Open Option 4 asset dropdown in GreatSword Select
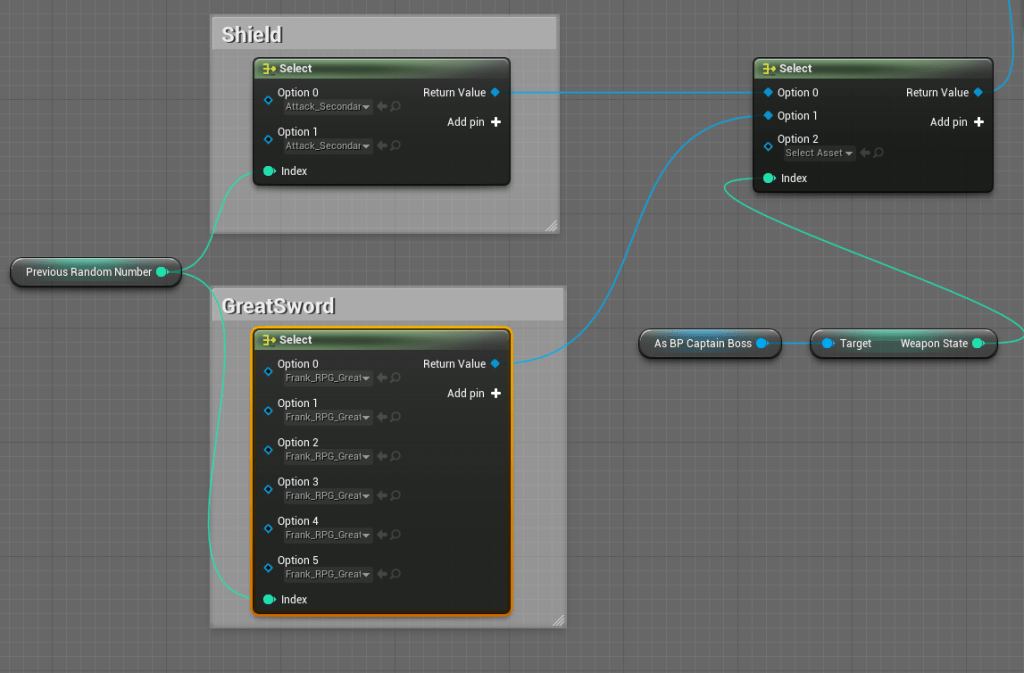The image size is (1024, 673). pyautogui.click(x=327, y=535)
